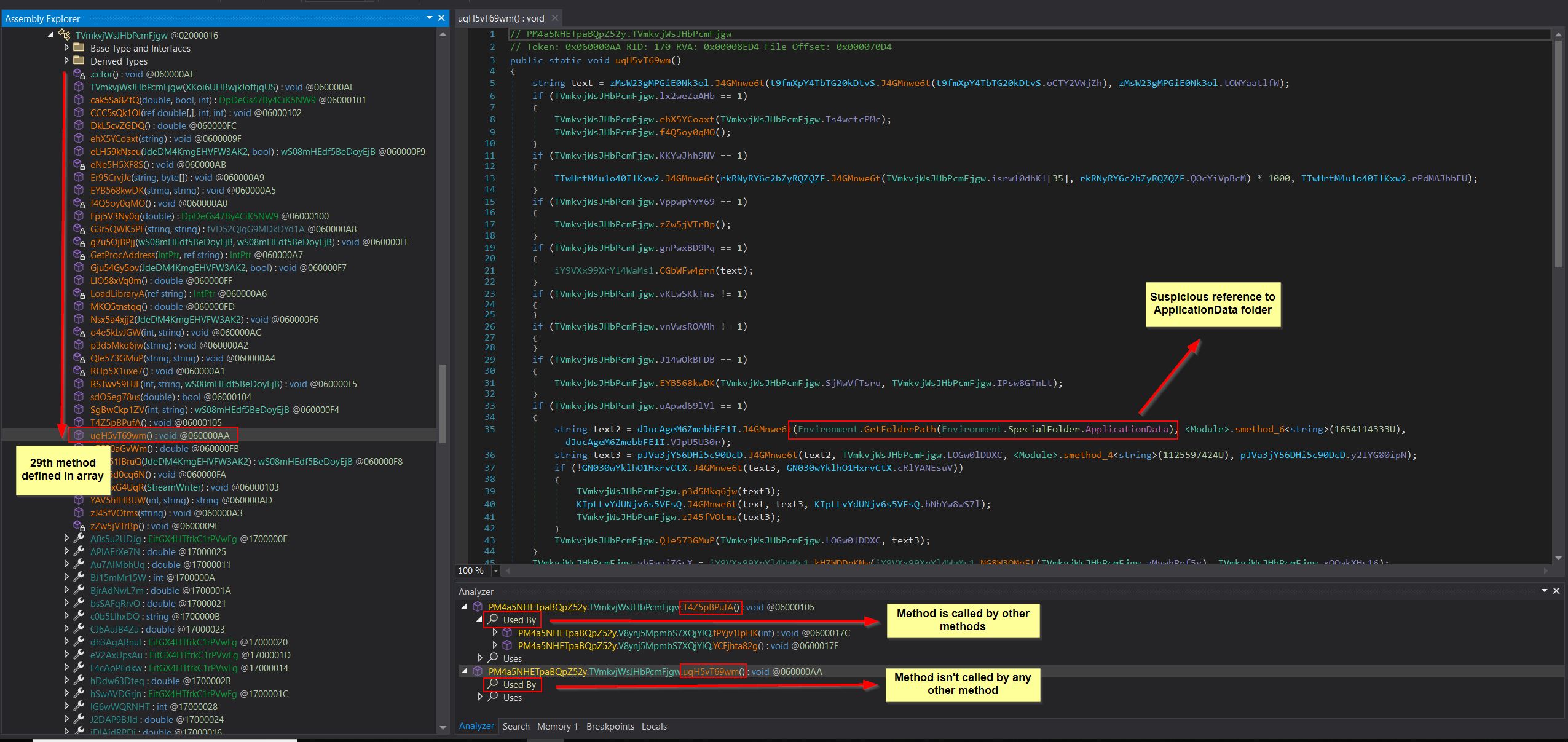Screen dimensions: 1568x742
Task: Collapse Used By under T4Z5pBPufA
Action: point(480,620)
